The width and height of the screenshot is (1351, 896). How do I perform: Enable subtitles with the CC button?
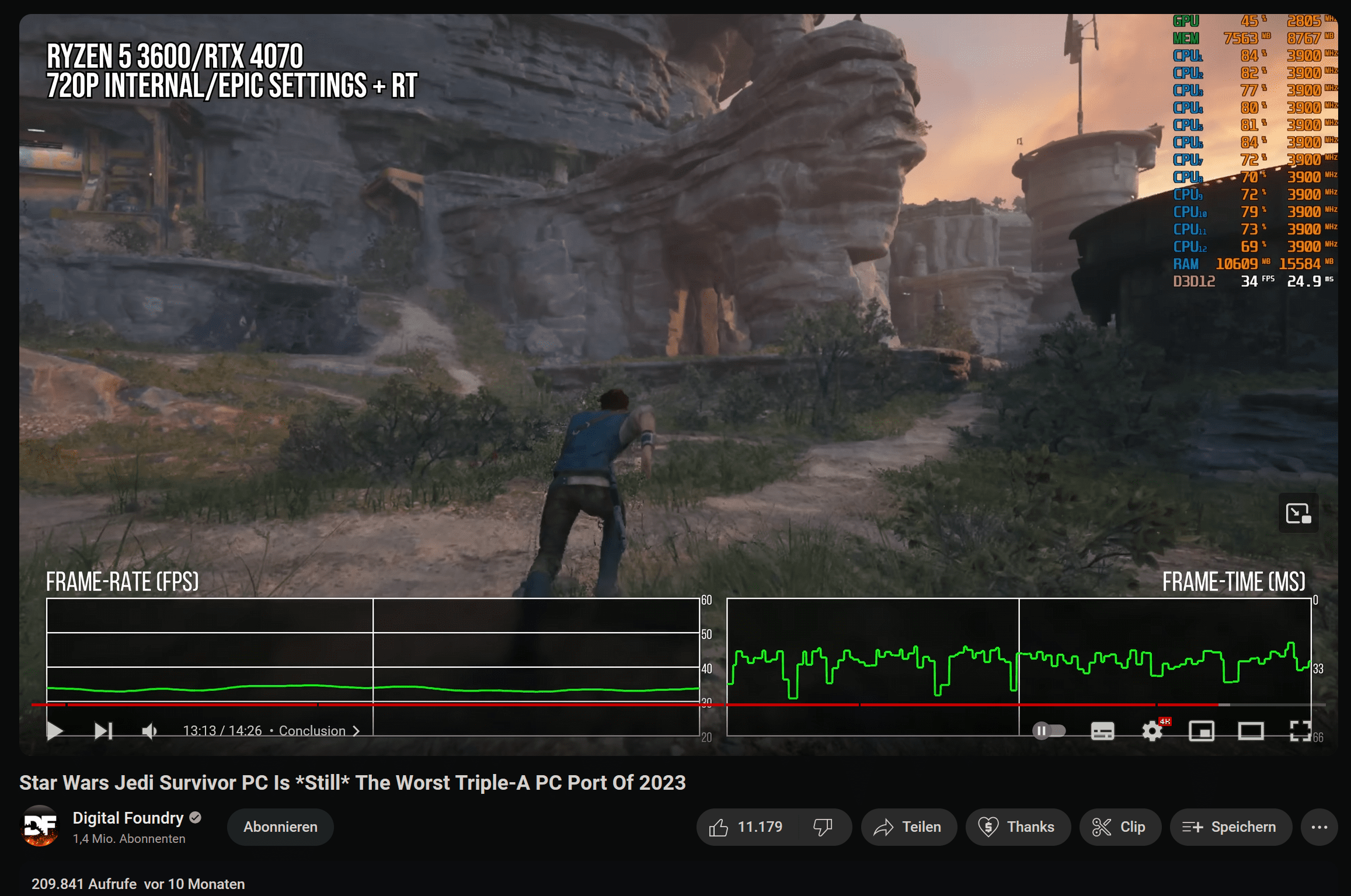[1103, 730]
